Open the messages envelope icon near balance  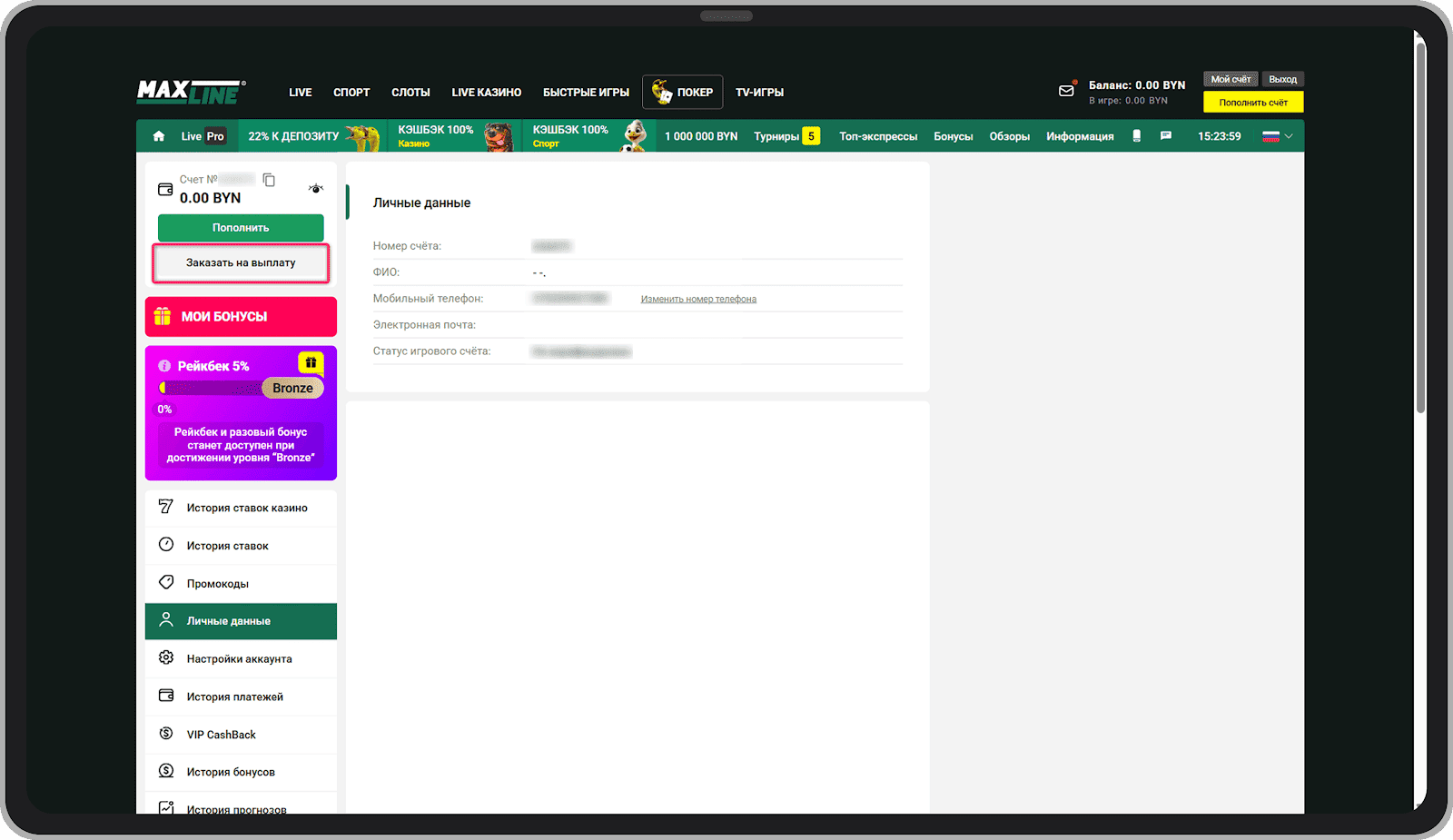pos(1066,91)
